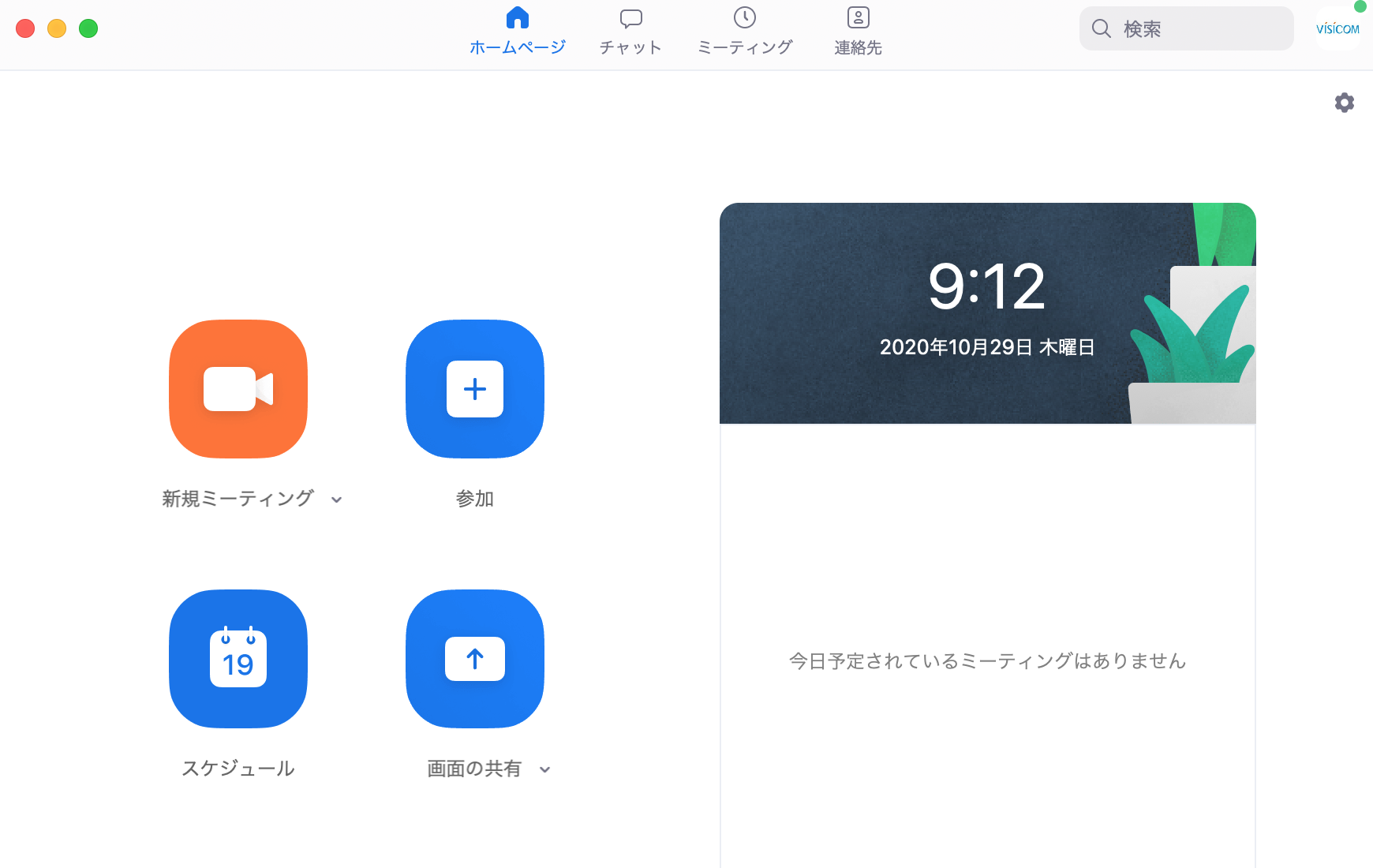This screenshot has height=868, width=1373.
Task: Open the 連絡先 (Contacts) tab
Action: pyautogui.click(x=858, y=32)
